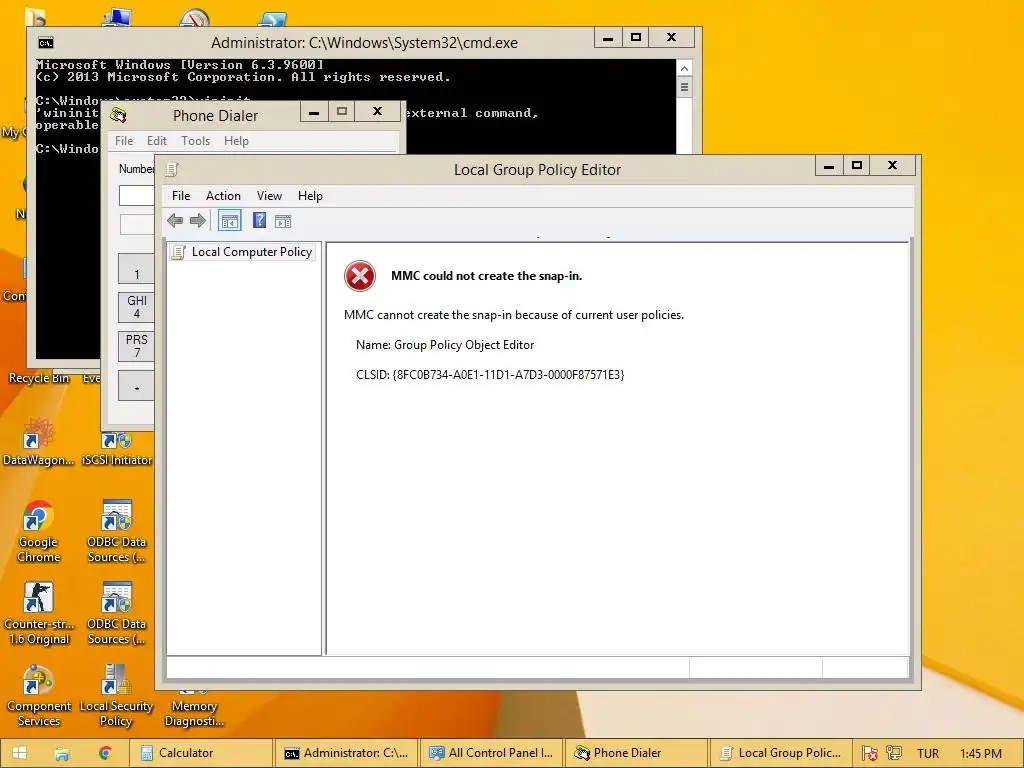Image resolution: width=1024 pixels, height=768 pixels.
Task: Open Google Chrome desktop shortcut
Action: [x=39, y=532]
